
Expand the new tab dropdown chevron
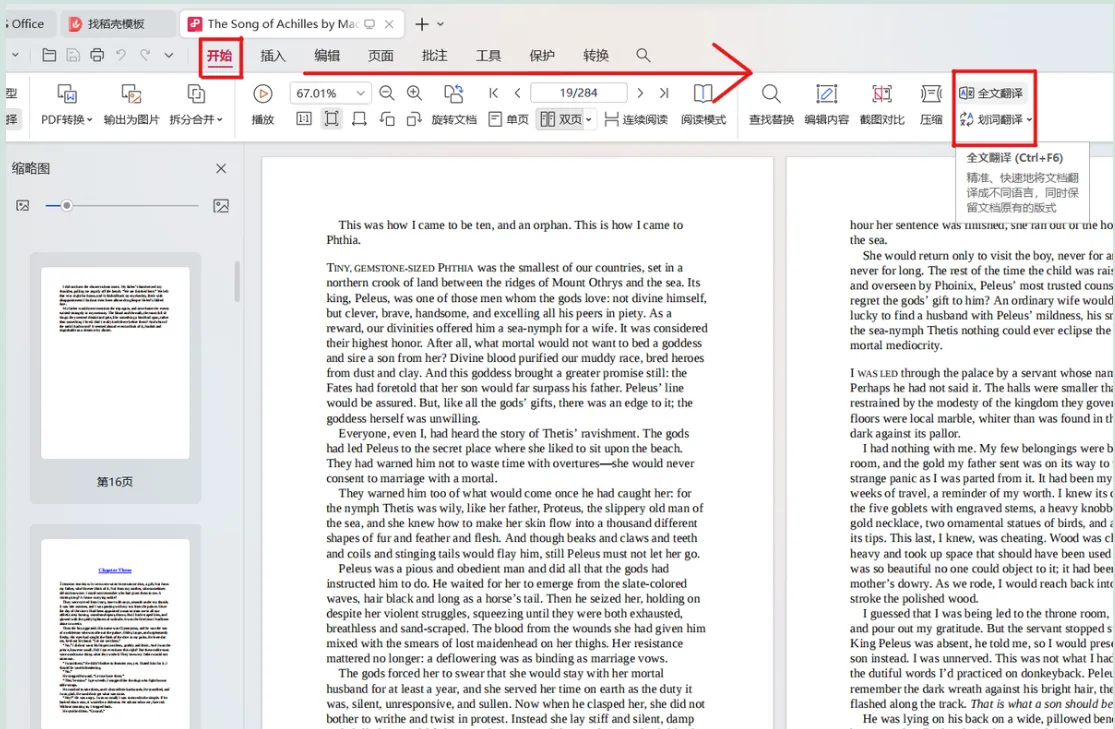[x=440, y=24]
